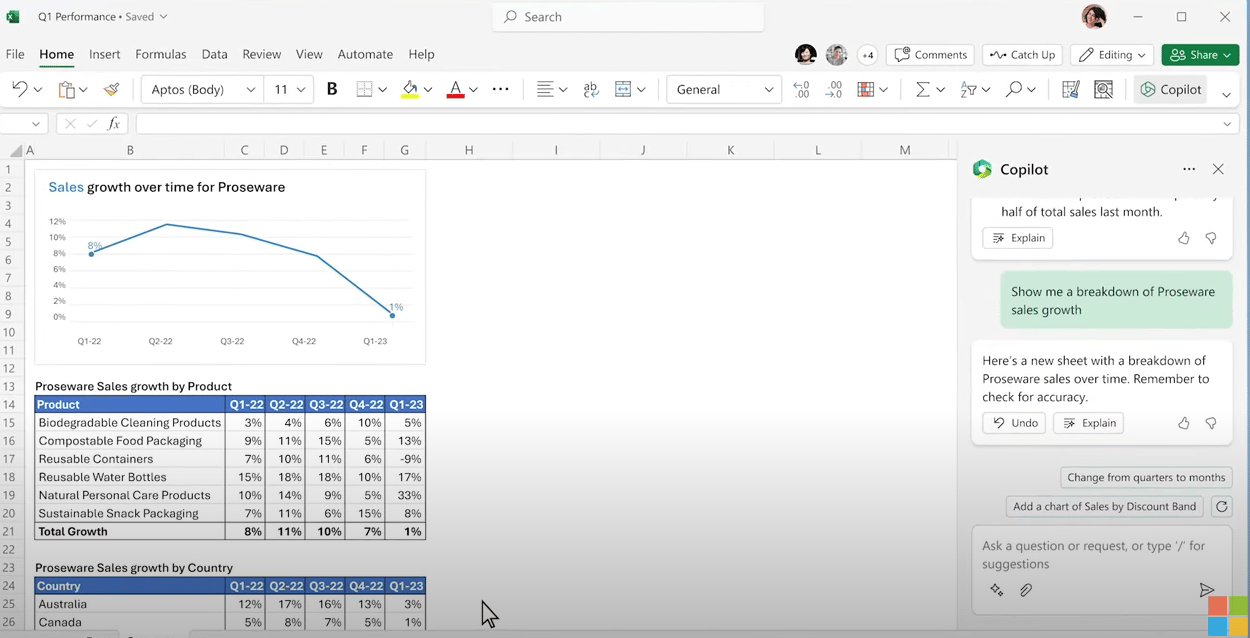Click the Search box in title bar
Viewport: 1250px width, 638px height.
(628, 17)
